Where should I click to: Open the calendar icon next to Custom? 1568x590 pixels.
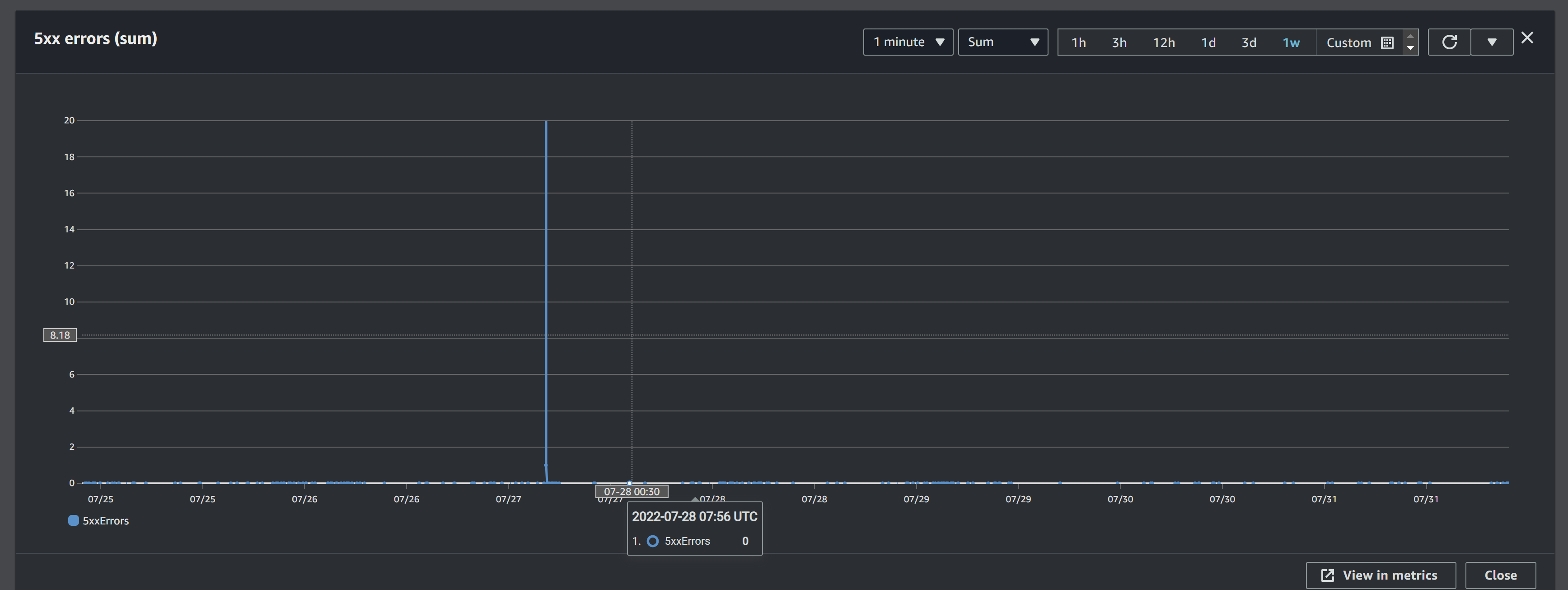click(x=1387, y=42)
